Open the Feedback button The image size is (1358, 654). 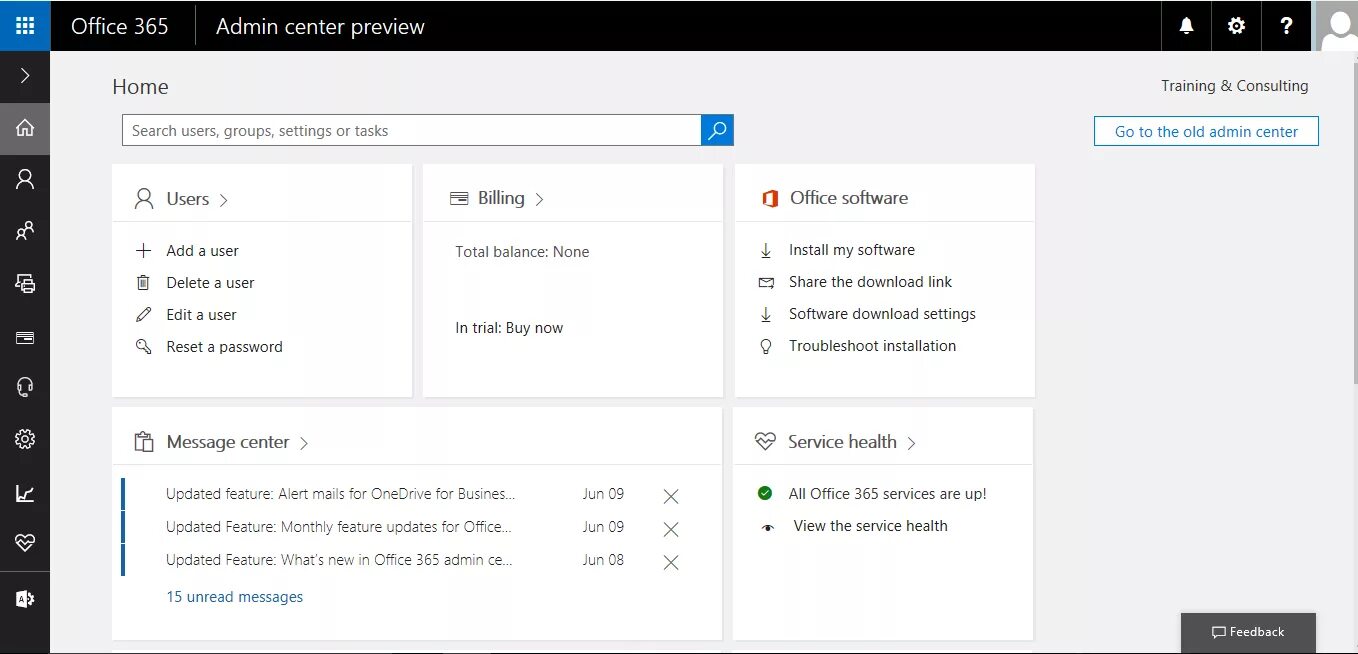pos(1247,632)
